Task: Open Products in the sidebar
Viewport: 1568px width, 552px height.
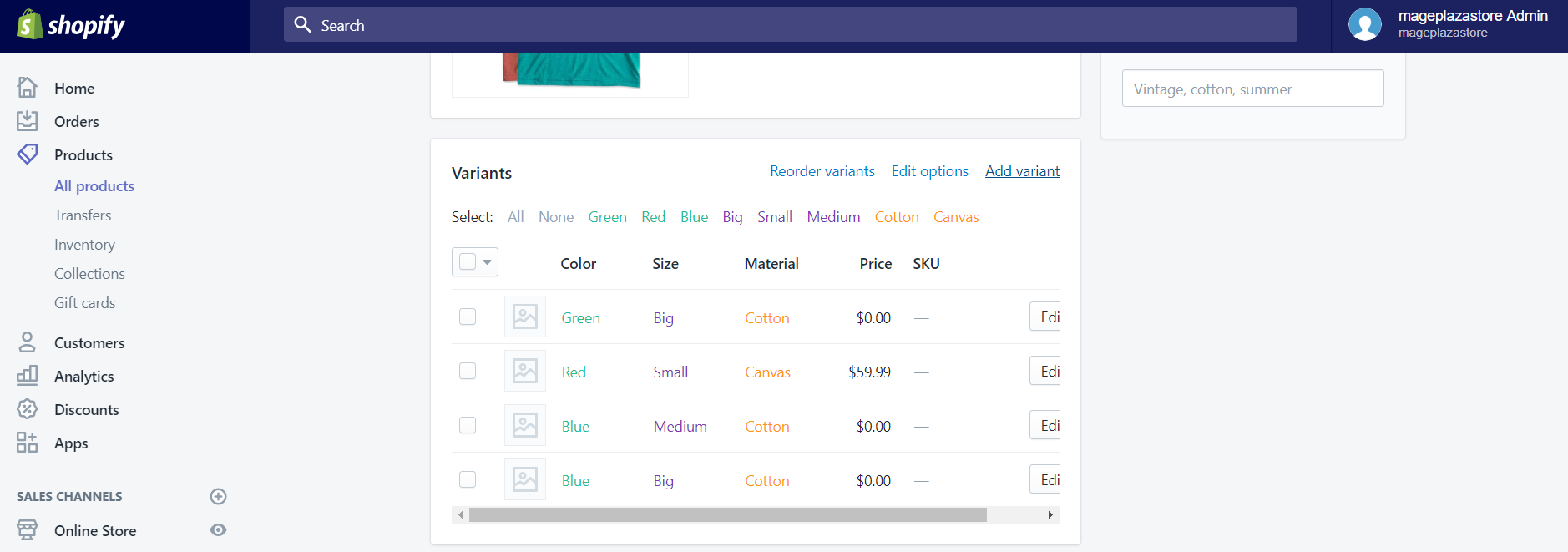Action: [x=83, y=154]
